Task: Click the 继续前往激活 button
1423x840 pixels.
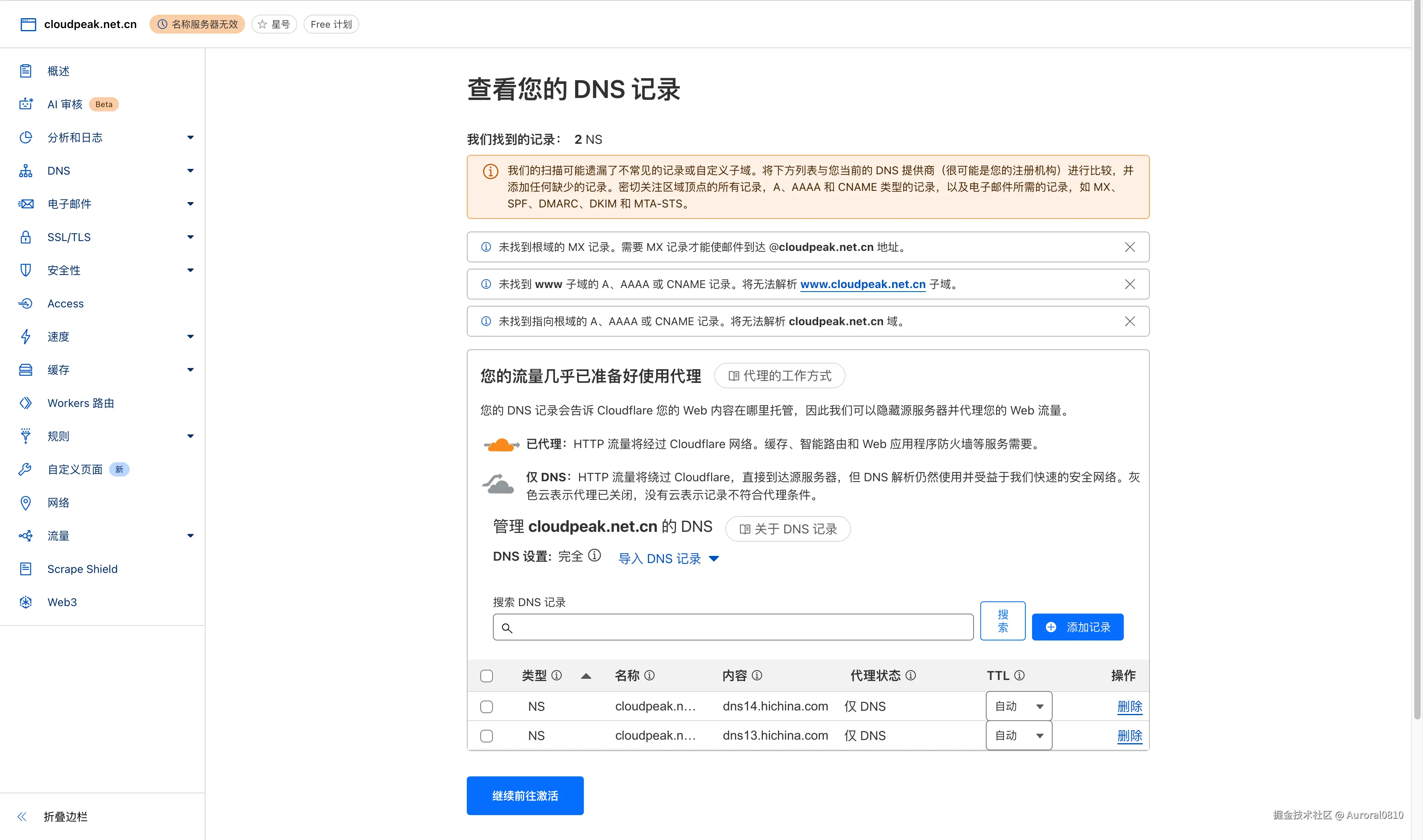Action: click(525, 795)
